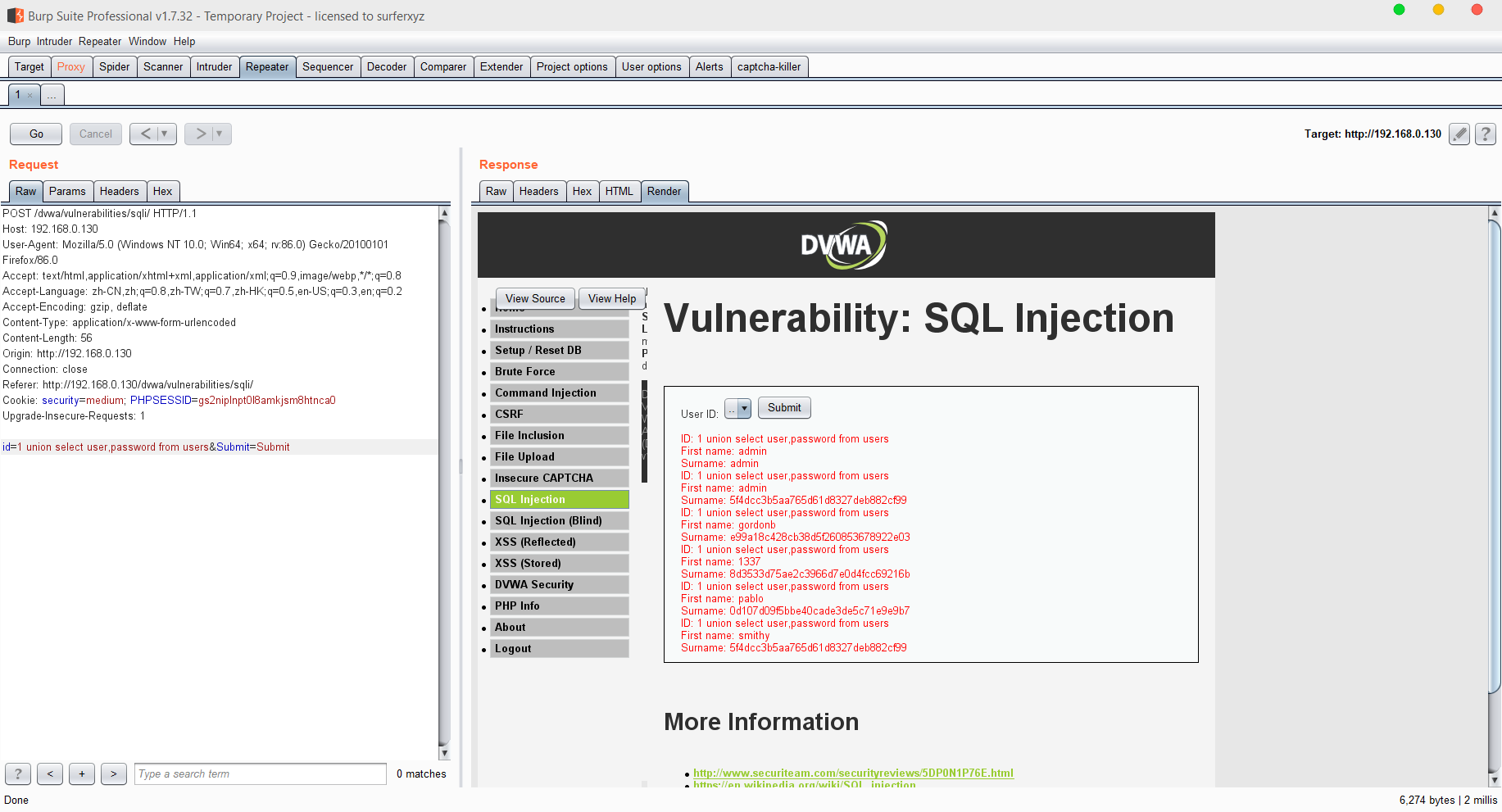This screenshot has height=812, width=1502.
Task: Go to previous search match arrow
Action: click(50, 773)
